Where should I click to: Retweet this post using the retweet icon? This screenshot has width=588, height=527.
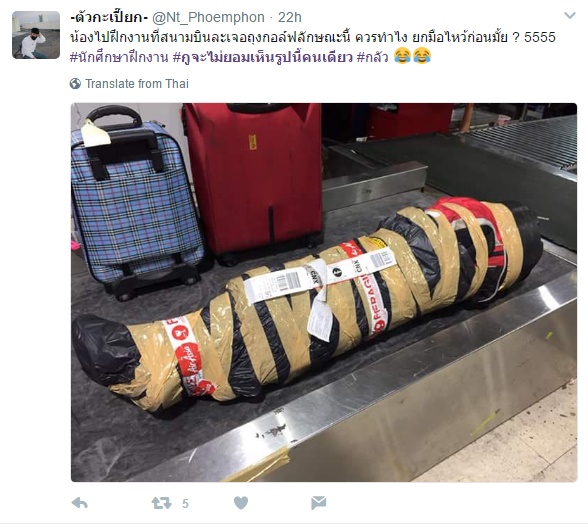(x=161, y=503)
